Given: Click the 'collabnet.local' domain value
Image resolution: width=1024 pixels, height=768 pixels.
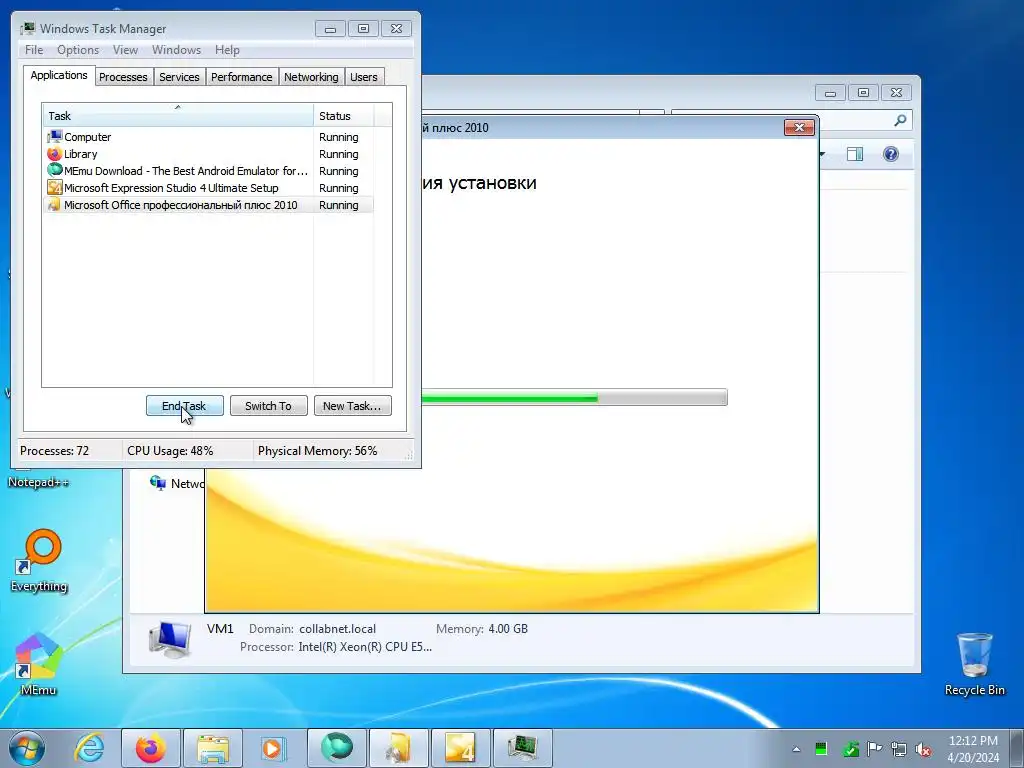Looking at the screenshot, I should tap(338, 629).
